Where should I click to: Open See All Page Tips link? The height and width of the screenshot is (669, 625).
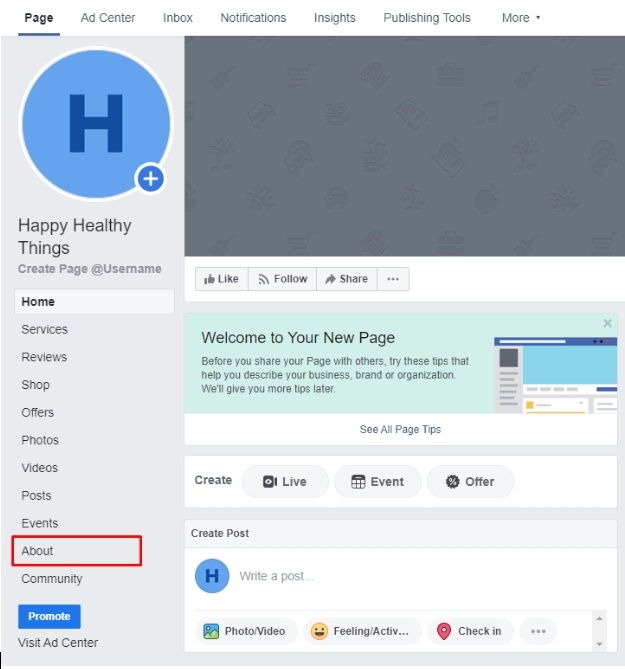coord(400,429)
